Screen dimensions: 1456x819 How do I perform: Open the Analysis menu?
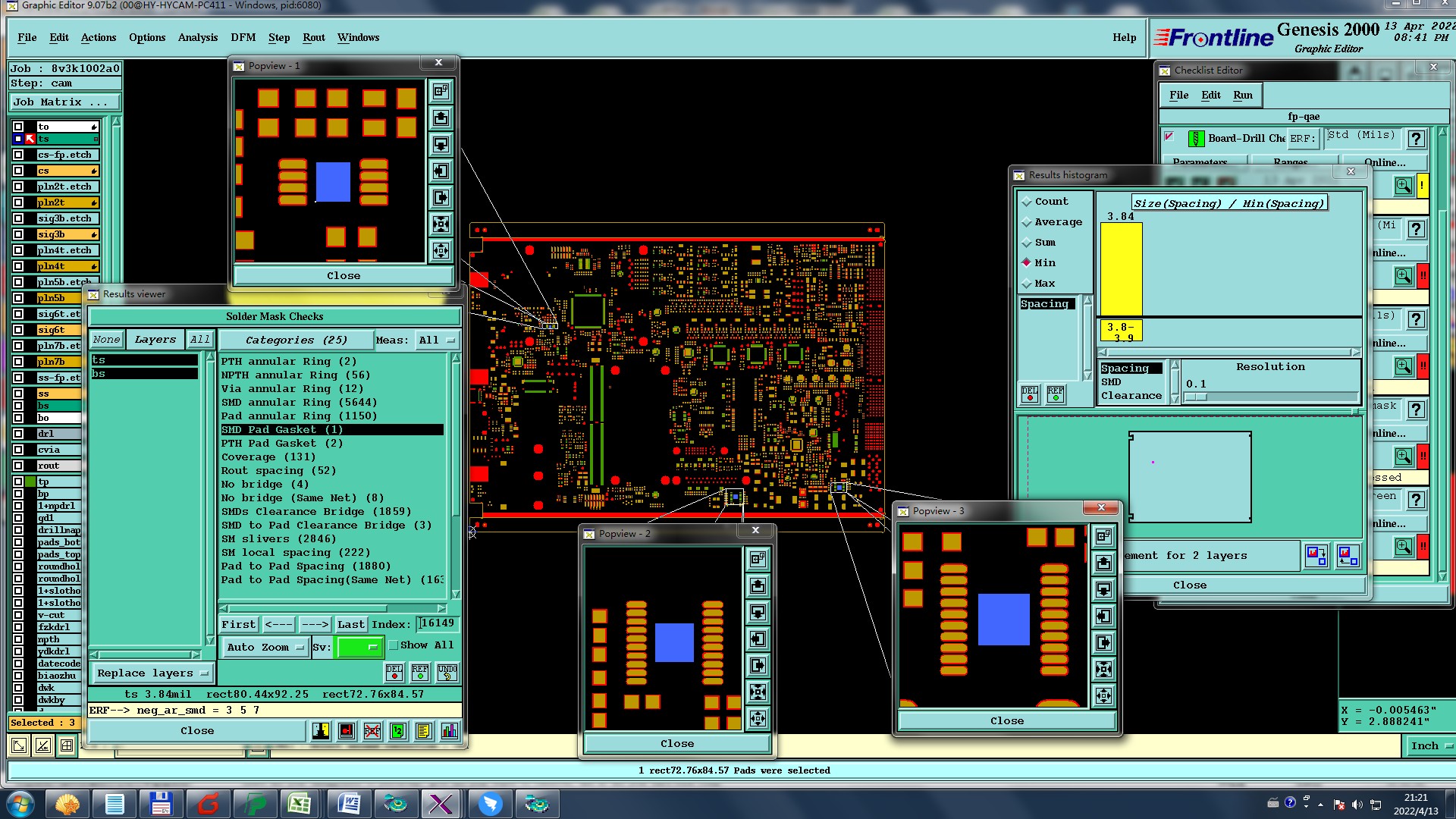[197, 38]
